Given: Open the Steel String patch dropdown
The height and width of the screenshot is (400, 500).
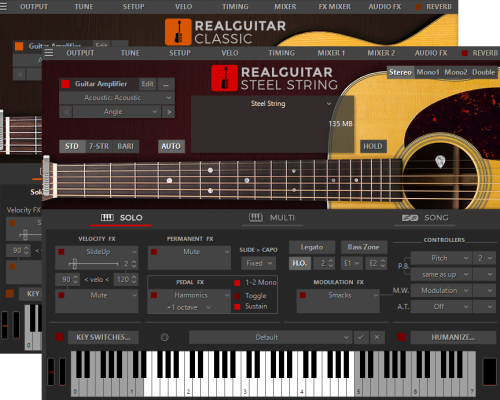Looking at the screenshot, I should [x=272, y=104].
